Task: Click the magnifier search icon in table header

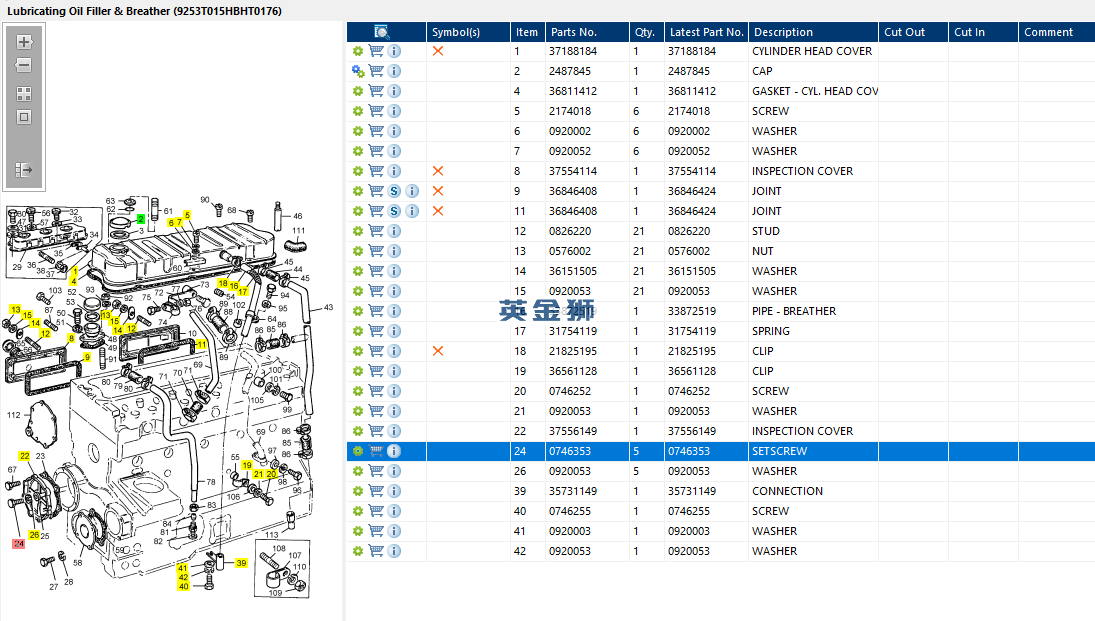Action: [x=381, y=32]
